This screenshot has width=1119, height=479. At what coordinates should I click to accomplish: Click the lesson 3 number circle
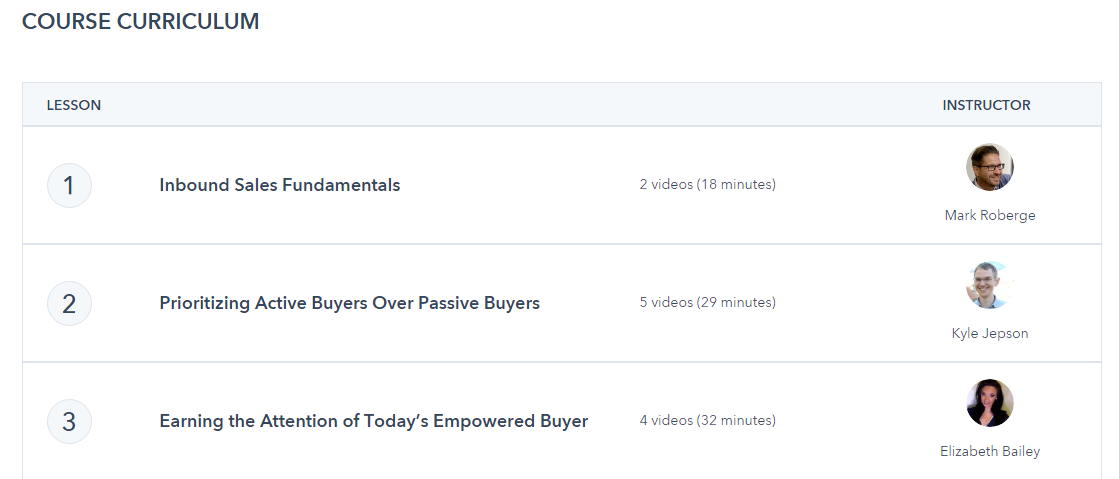pyautogui.click(x=69, y=421)
